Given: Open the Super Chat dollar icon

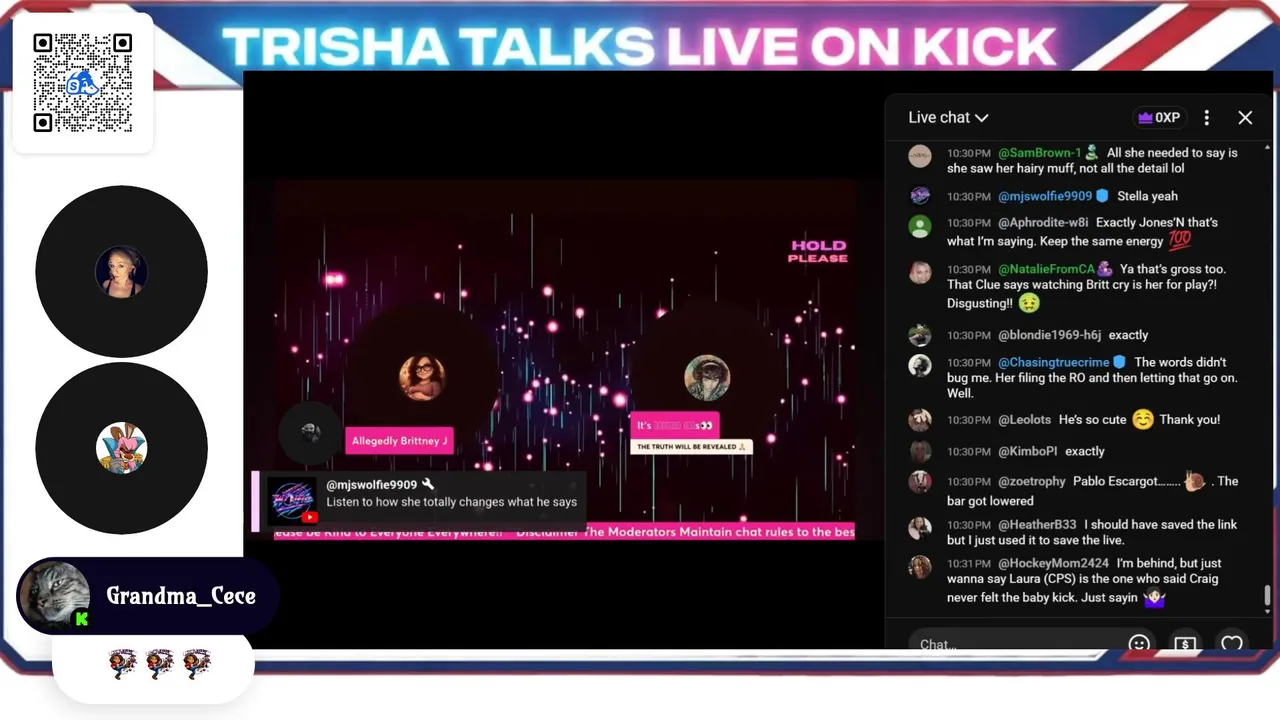Looking at the screenshot, I should (1185, 643).
